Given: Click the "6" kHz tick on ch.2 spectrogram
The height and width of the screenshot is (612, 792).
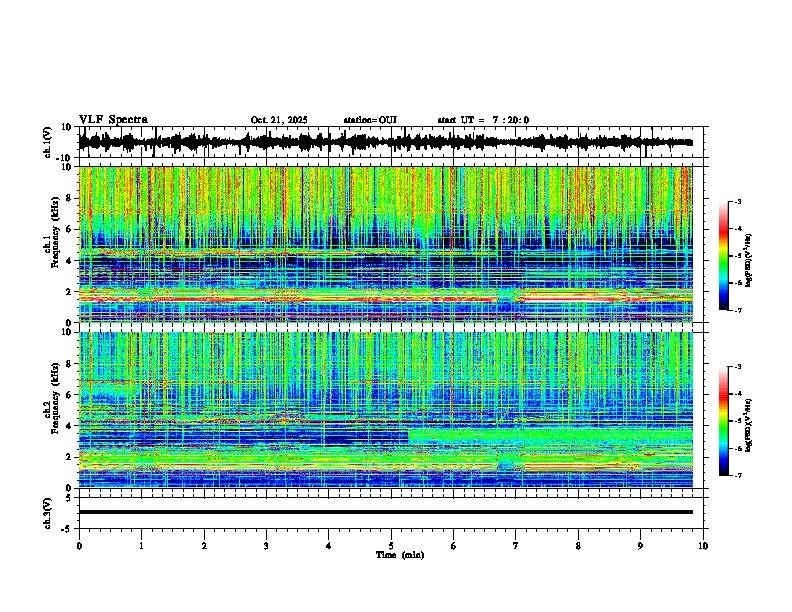Looking at the screenshot, I should tap(70, 395).
